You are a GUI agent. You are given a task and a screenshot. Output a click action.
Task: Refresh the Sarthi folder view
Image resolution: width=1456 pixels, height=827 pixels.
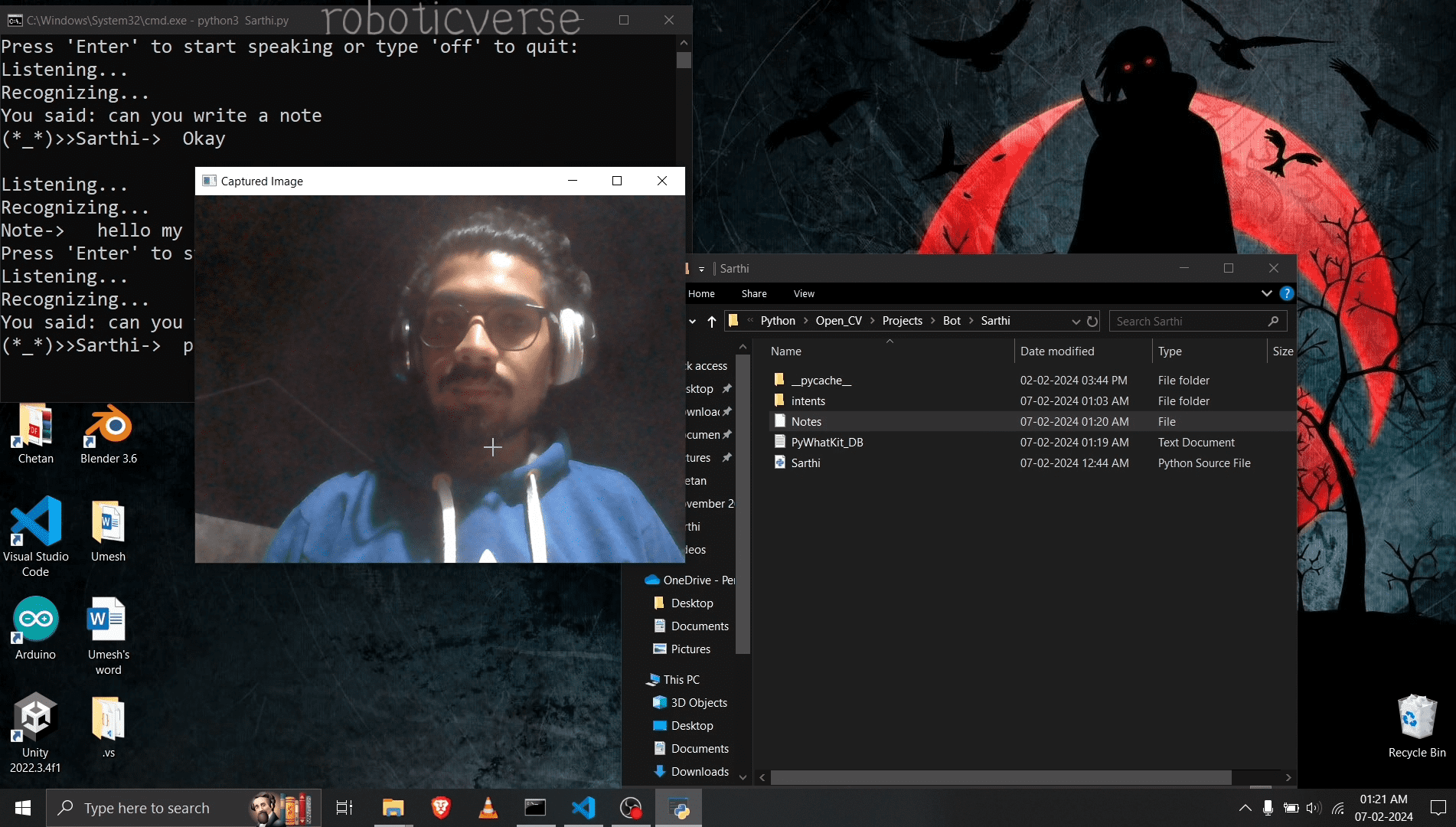tap(1092, 322)
